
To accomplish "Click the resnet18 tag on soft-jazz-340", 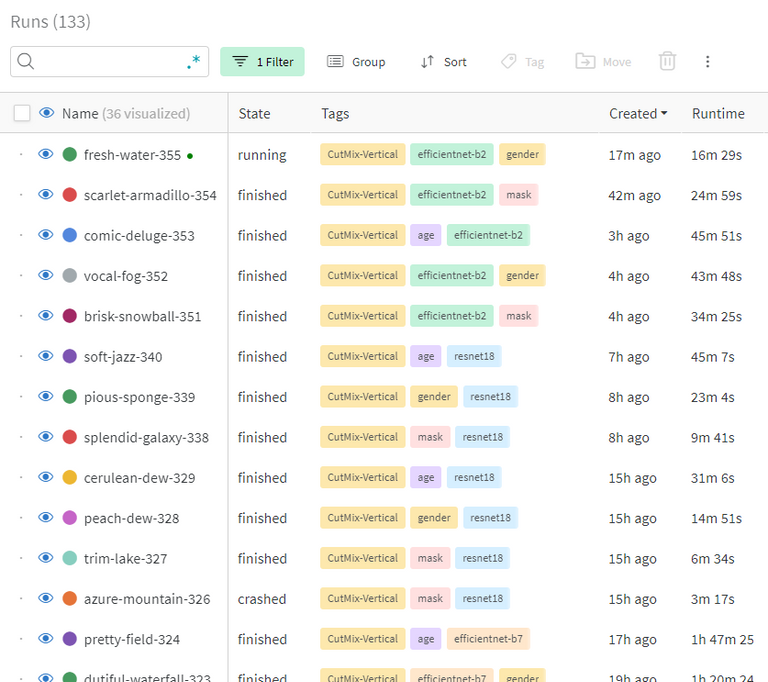I will coord(474,356).
